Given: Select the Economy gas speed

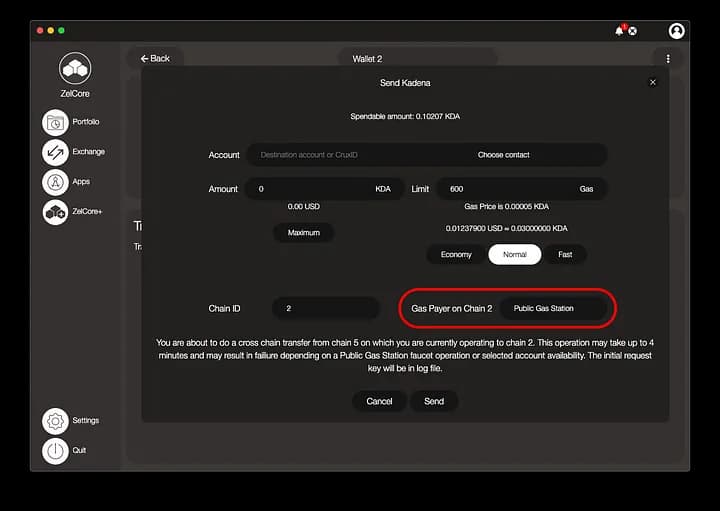Looking at the screenshot, I should tap(456, 254).
